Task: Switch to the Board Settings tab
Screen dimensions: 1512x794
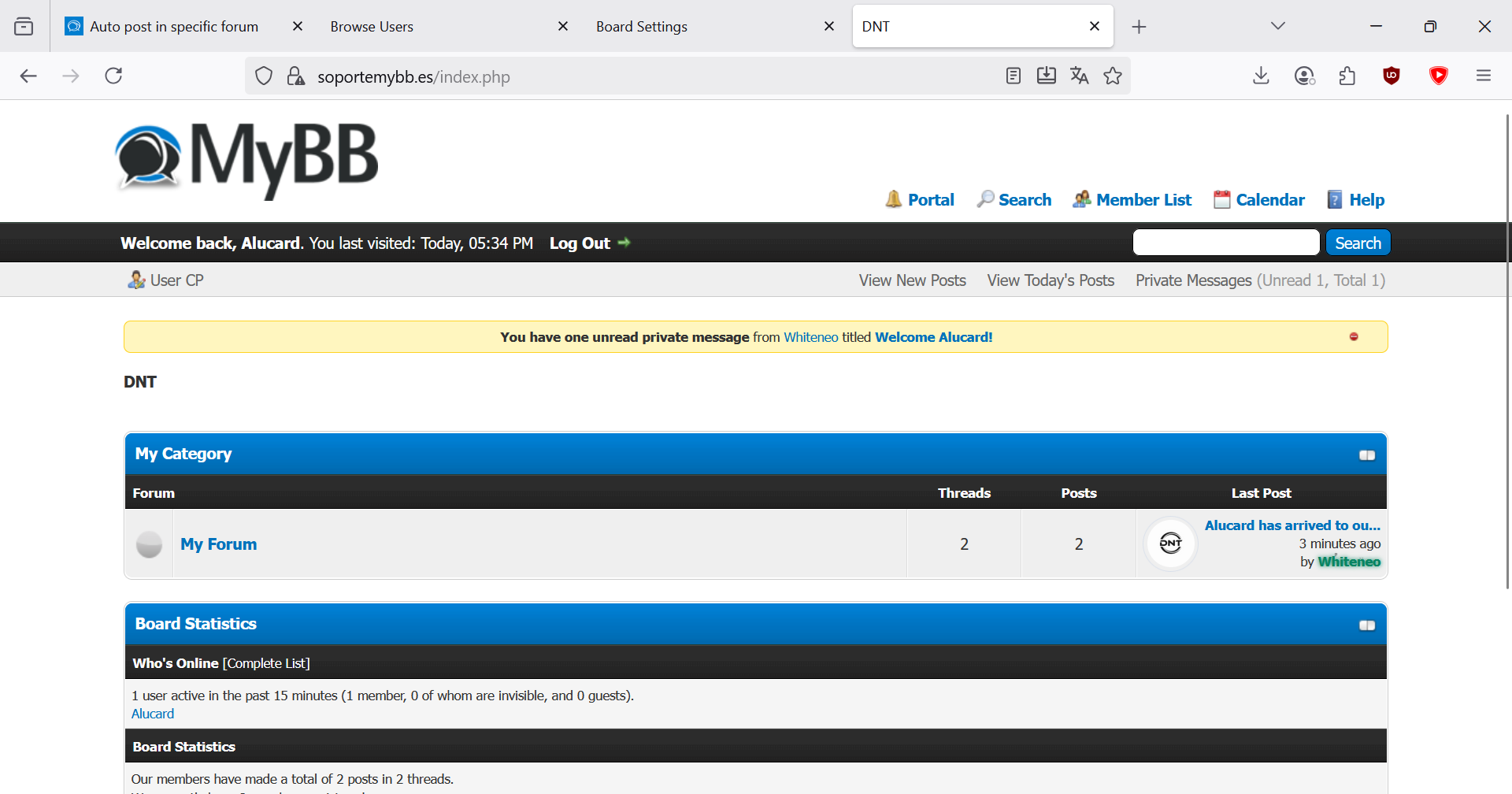Action: point(642,27)
